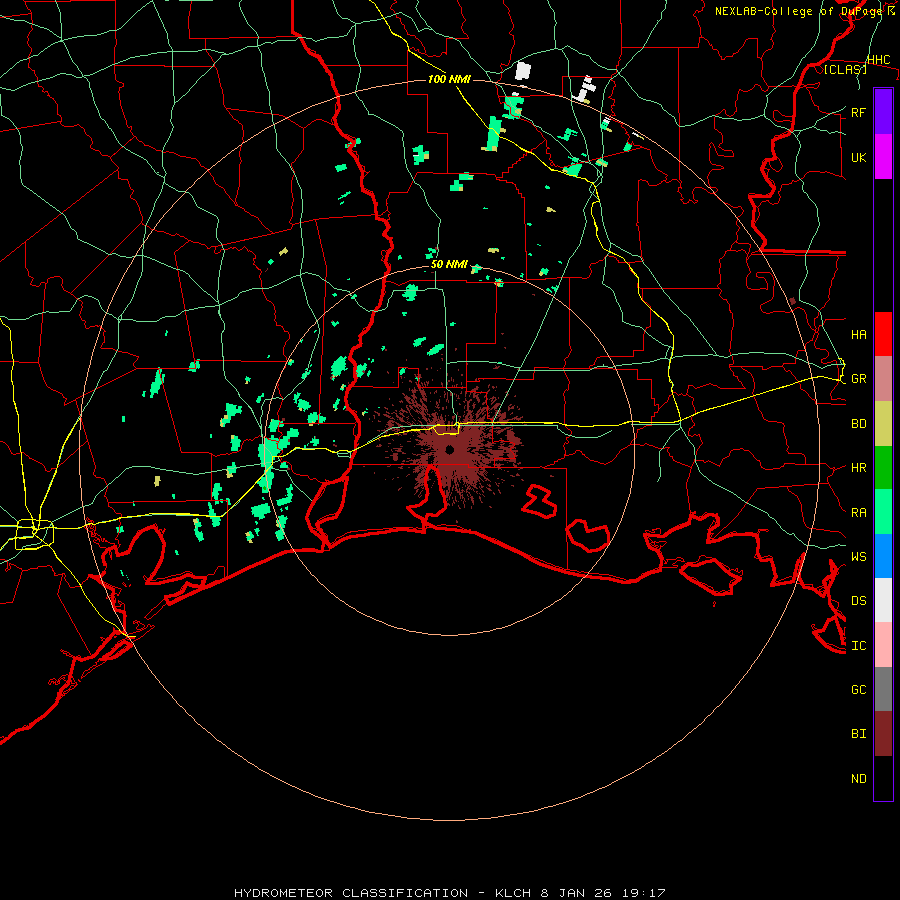Click the HR dark green legend swatch

[x=883, y=468]
